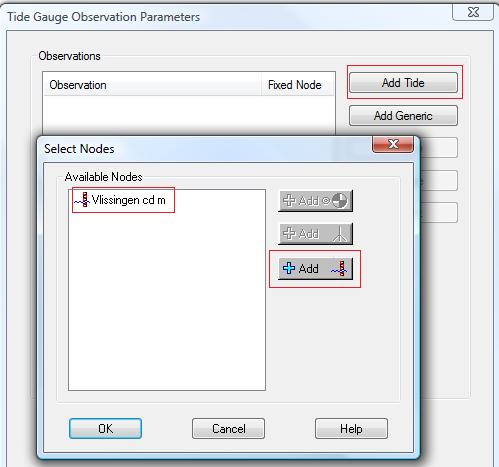
Task: Click the empty Observations list area
Action: pos(189,115)
